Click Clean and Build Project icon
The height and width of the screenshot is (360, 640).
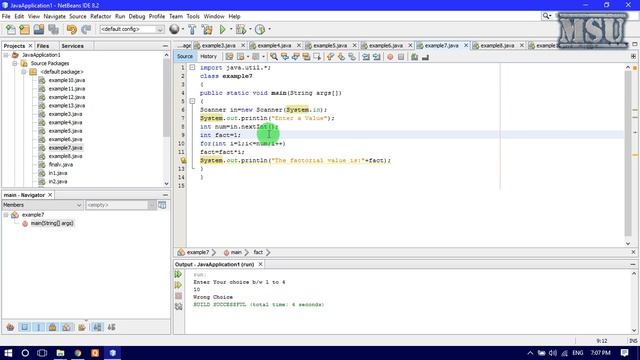click(207, 29)
